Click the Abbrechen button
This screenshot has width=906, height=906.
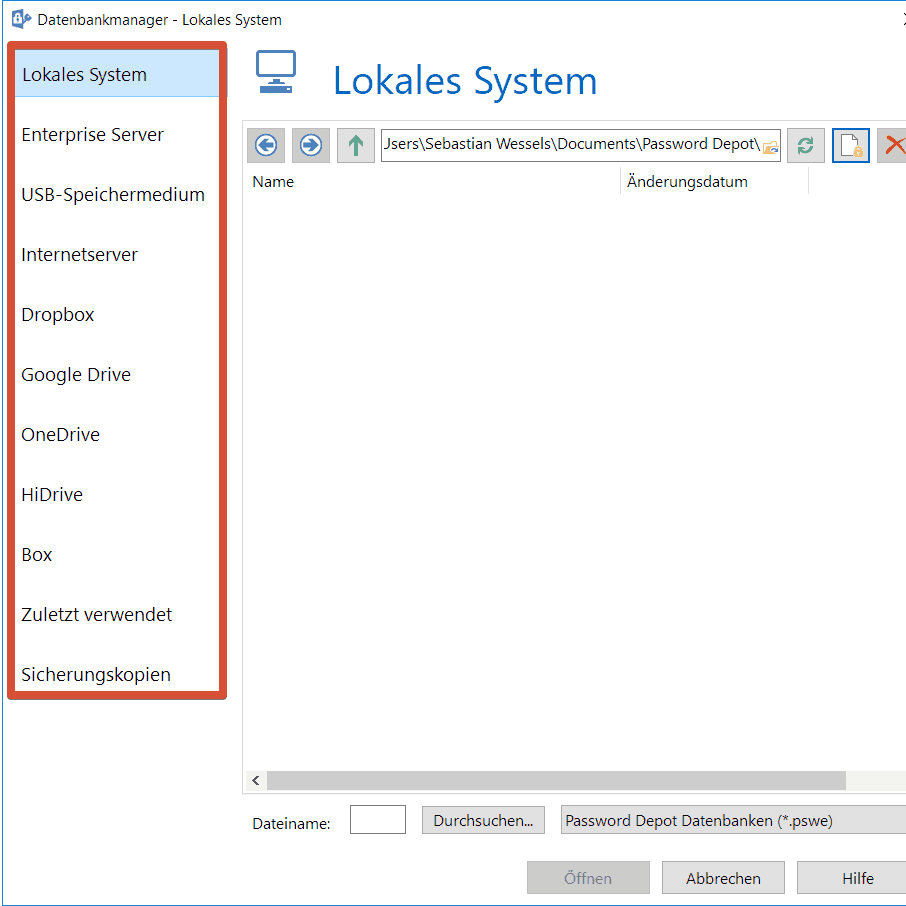tap(723, 878)
